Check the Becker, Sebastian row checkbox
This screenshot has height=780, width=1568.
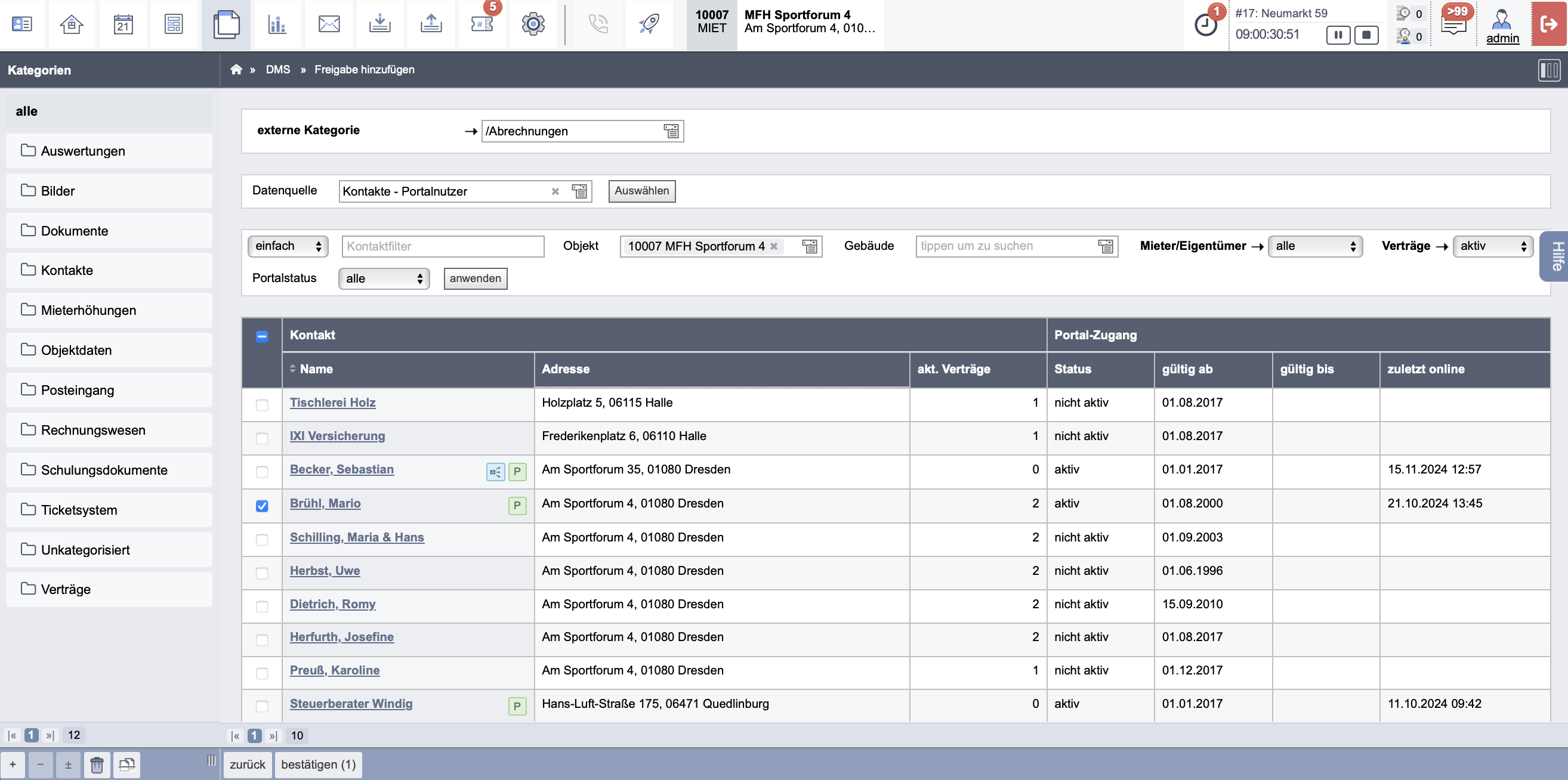point(262,472)
